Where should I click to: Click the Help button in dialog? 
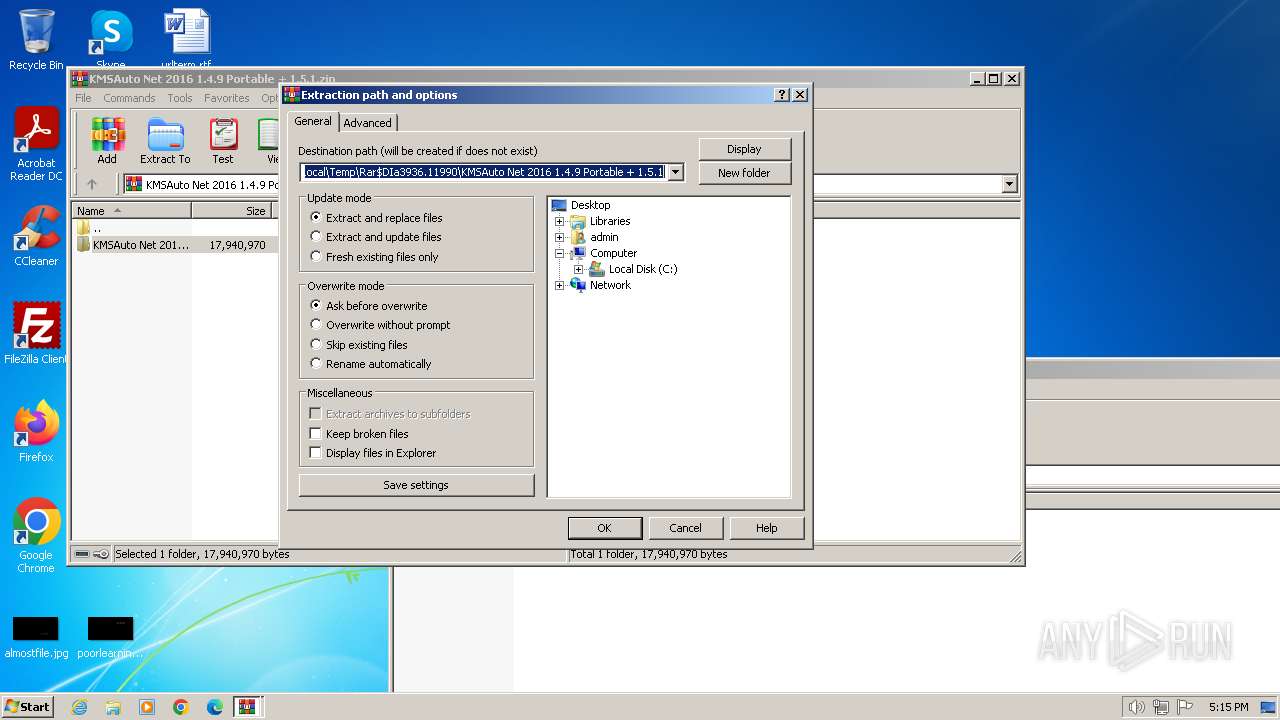766,528
